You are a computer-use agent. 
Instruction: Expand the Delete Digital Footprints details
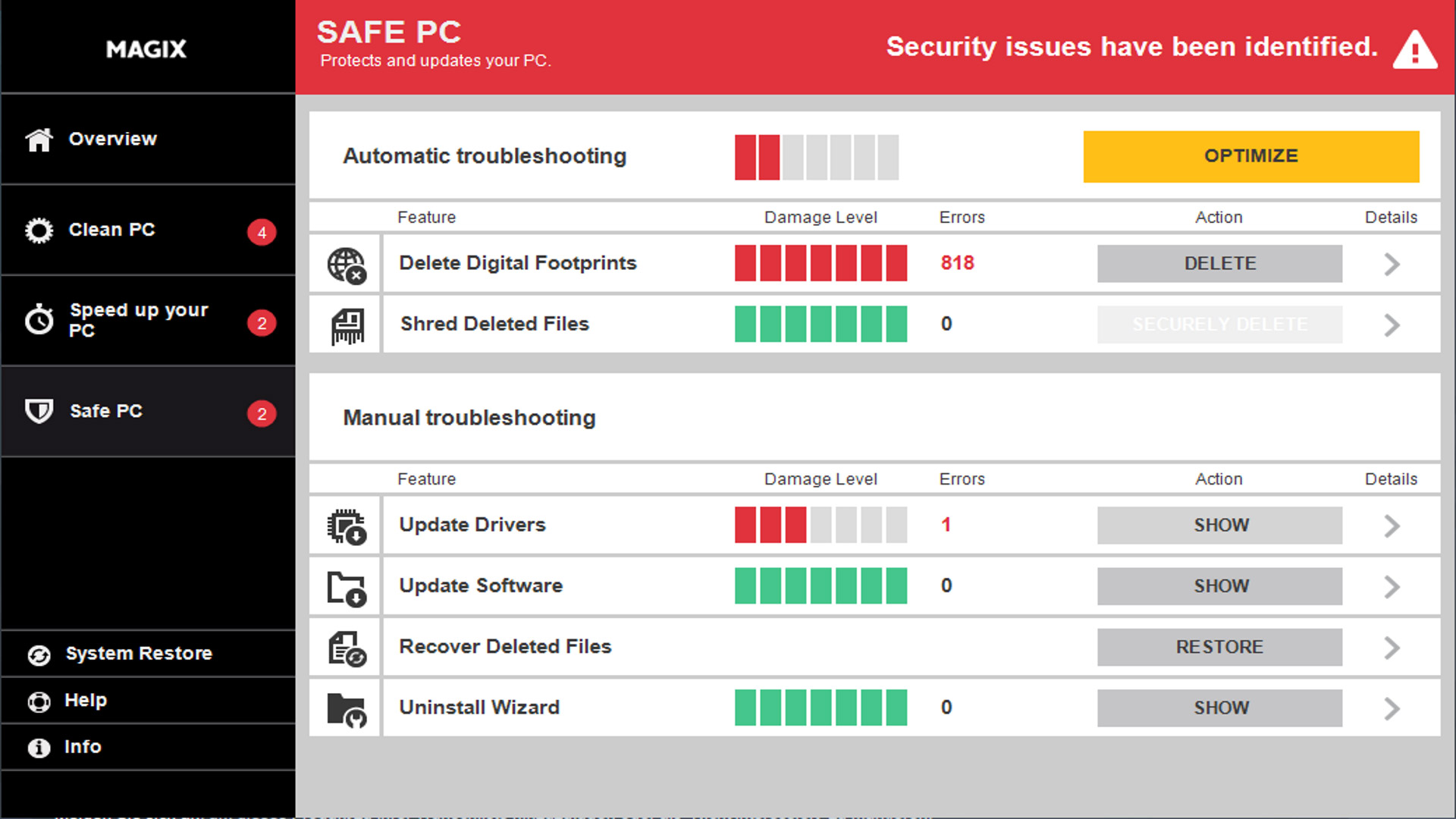[1393, 263]
